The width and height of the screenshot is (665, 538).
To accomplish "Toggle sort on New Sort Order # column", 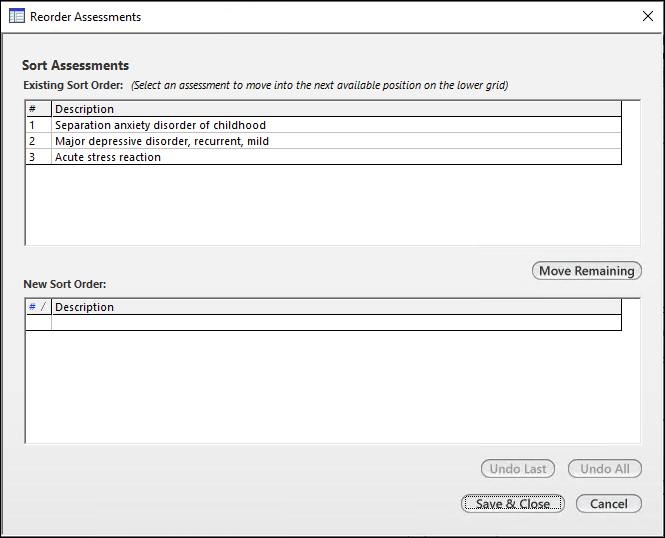I will point(38,307).
